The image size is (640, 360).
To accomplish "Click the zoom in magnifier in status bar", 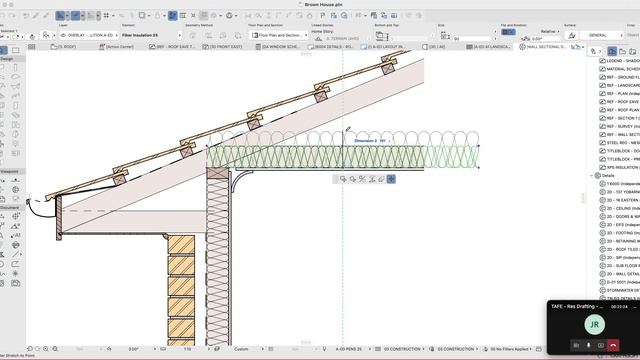I will click(46, 349).
